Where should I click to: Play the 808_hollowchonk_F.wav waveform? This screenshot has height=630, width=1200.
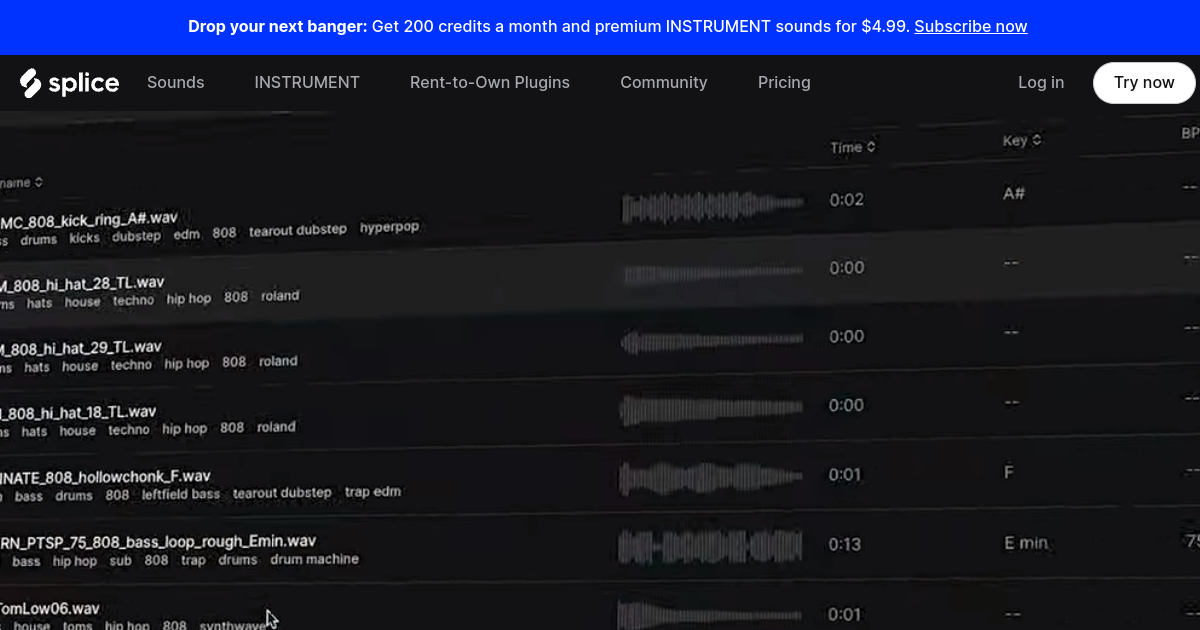point(713,478)
